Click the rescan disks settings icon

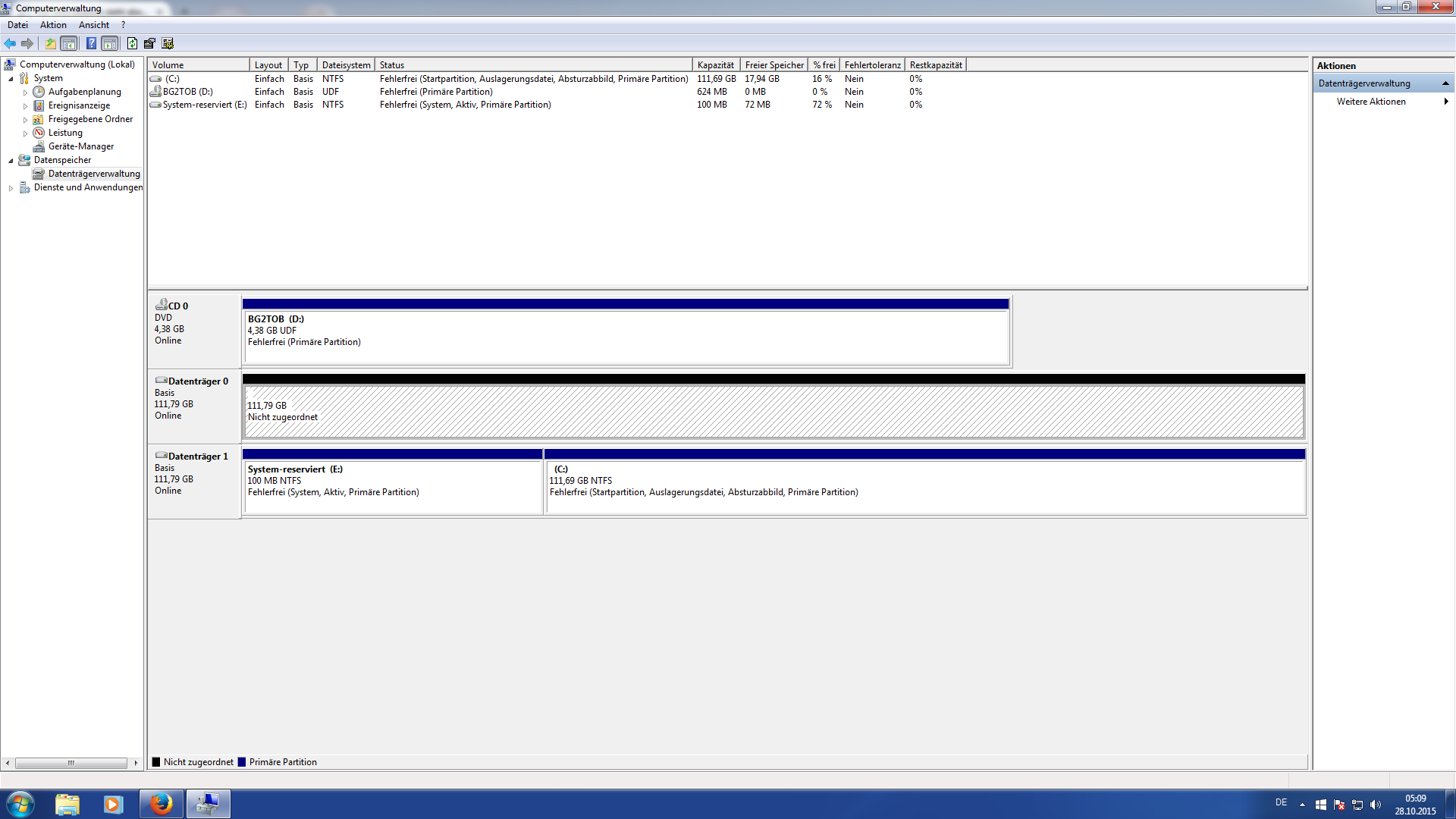click(168, 44)
